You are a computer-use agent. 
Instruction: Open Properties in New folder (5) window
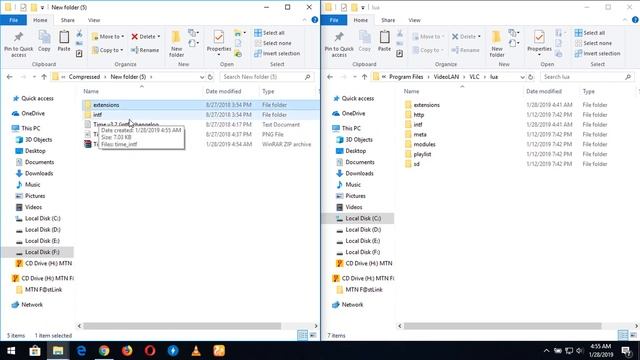(219, 42)
